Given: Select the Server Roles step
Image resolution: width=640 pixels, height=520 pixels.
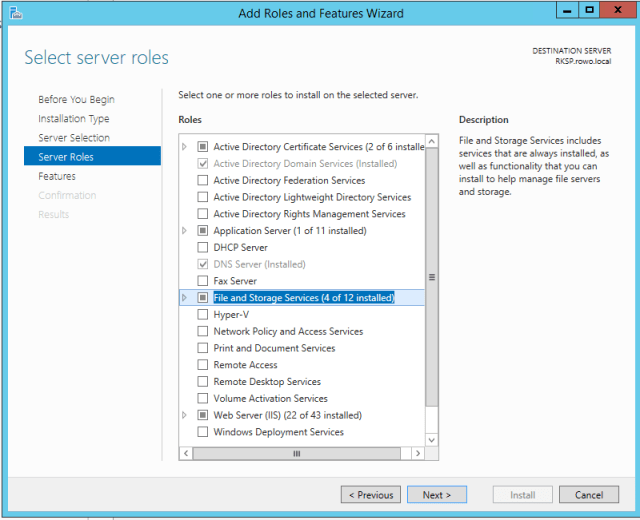Looking at the screenshot, I should point(92,156).
